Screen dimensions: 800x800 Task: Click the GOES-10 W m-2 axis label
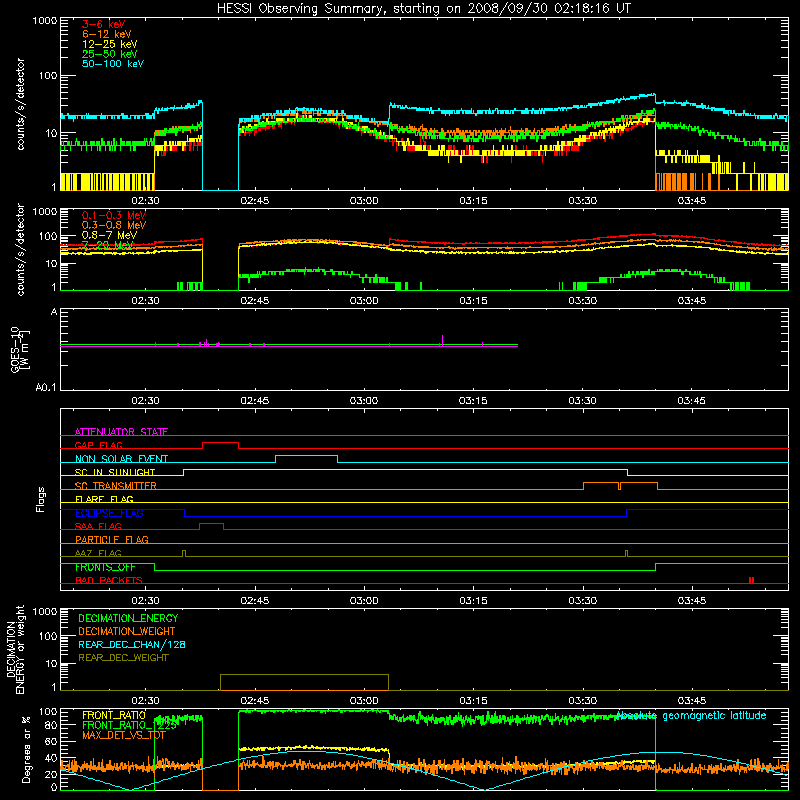click(x=20, y=349)
